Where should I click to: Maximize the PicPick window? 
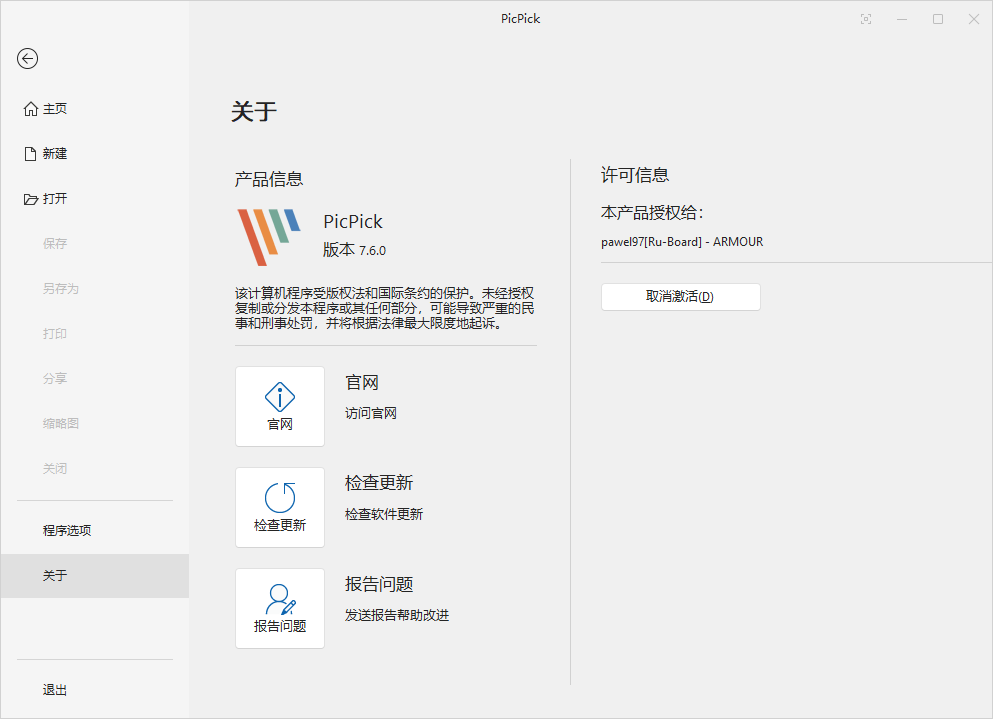938,19
